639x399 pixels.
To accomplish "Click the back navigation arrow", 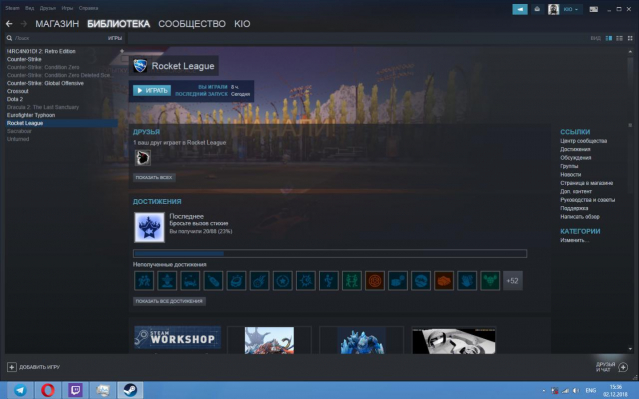I will [9, 24].
